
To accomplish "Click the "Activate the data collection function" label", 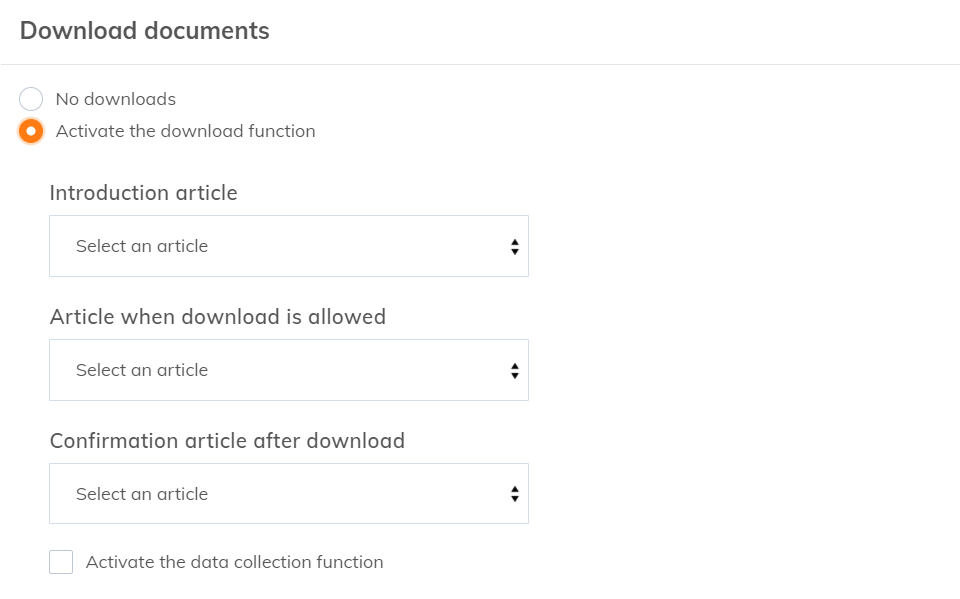I will tap(235, 562).
